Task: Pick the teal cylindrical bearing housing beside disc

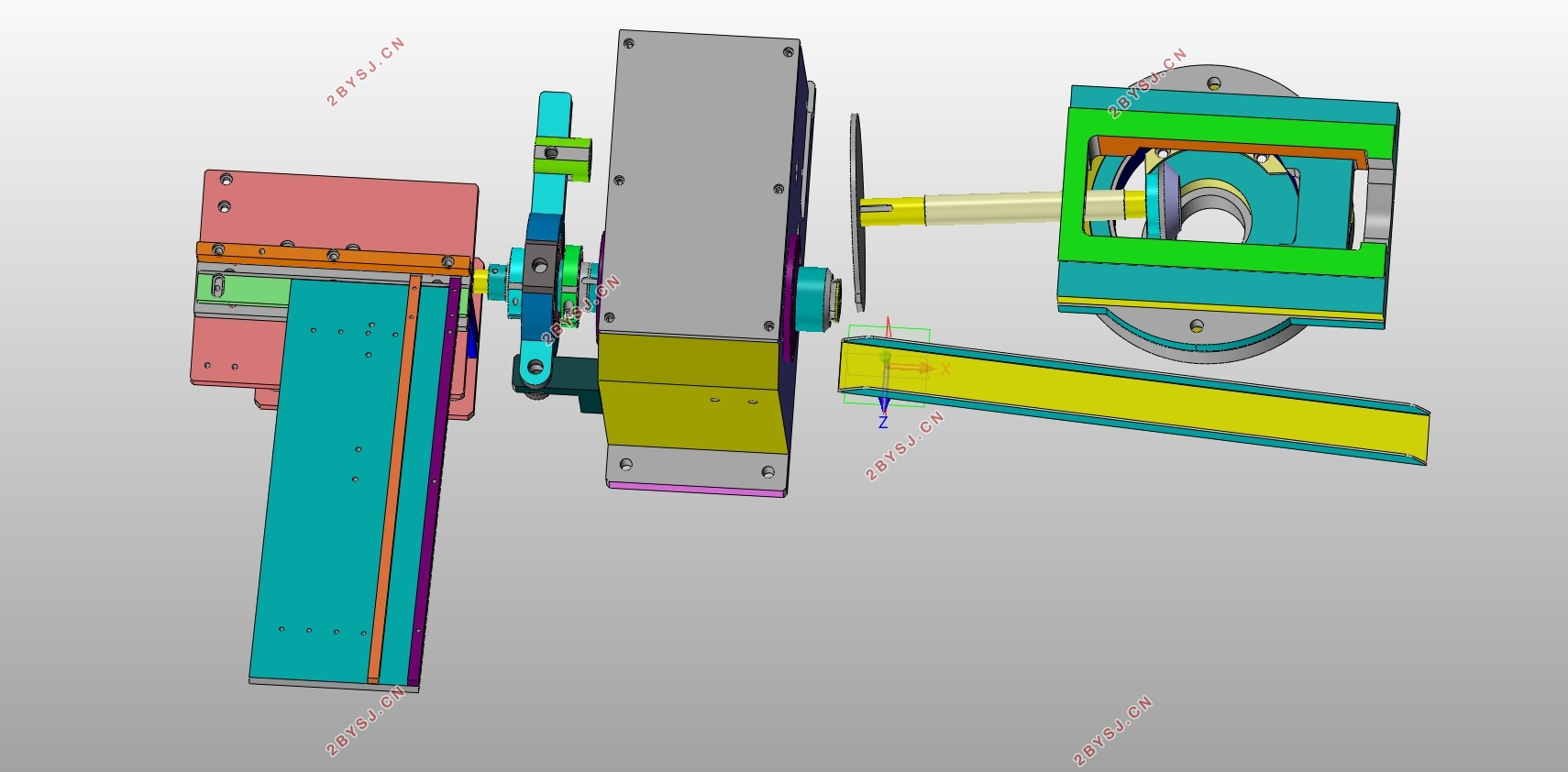Action: (x=814, y=298)
